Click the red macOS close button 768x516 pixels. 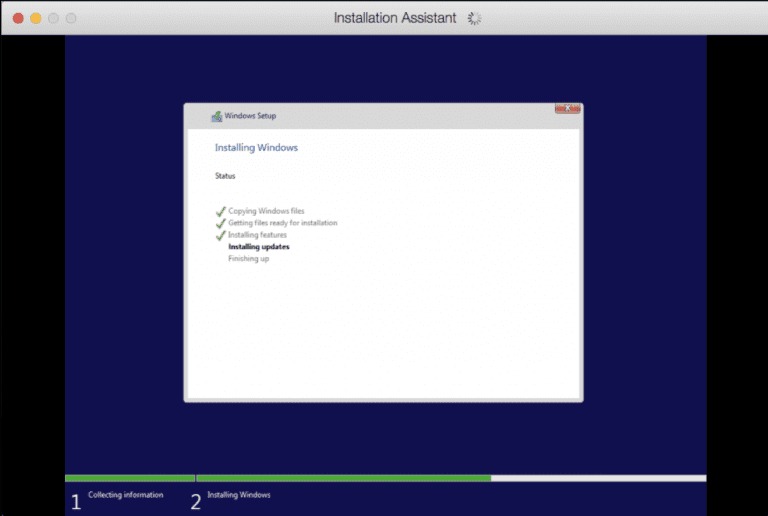[18, 18]
